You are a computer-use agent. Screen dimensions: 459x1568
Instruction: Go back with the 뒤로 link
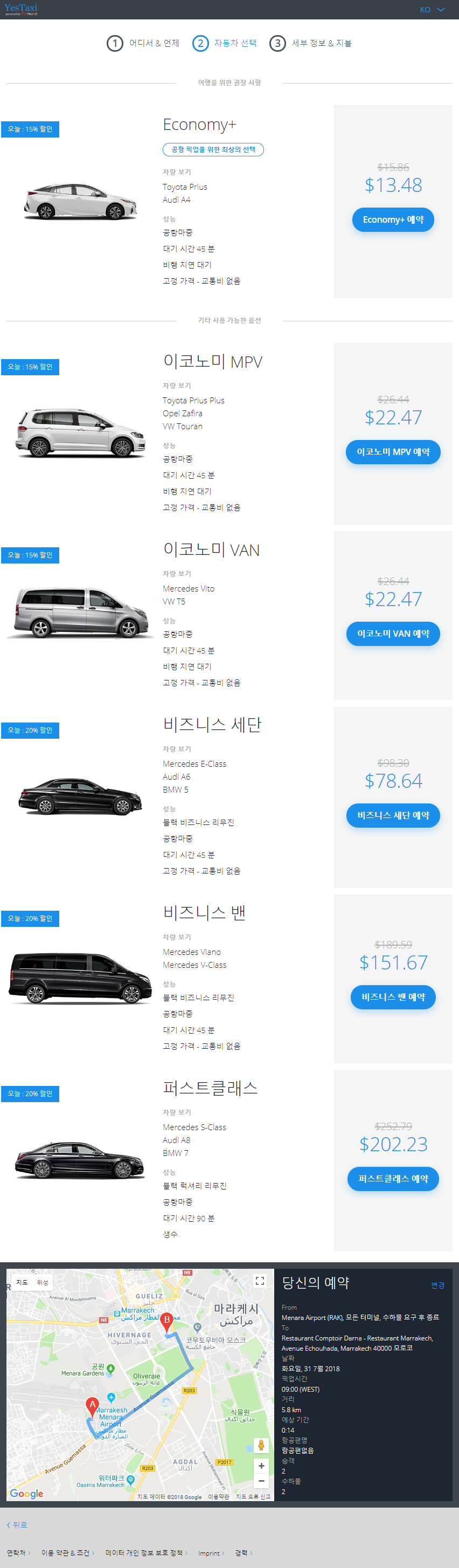tap(17, 1524)
